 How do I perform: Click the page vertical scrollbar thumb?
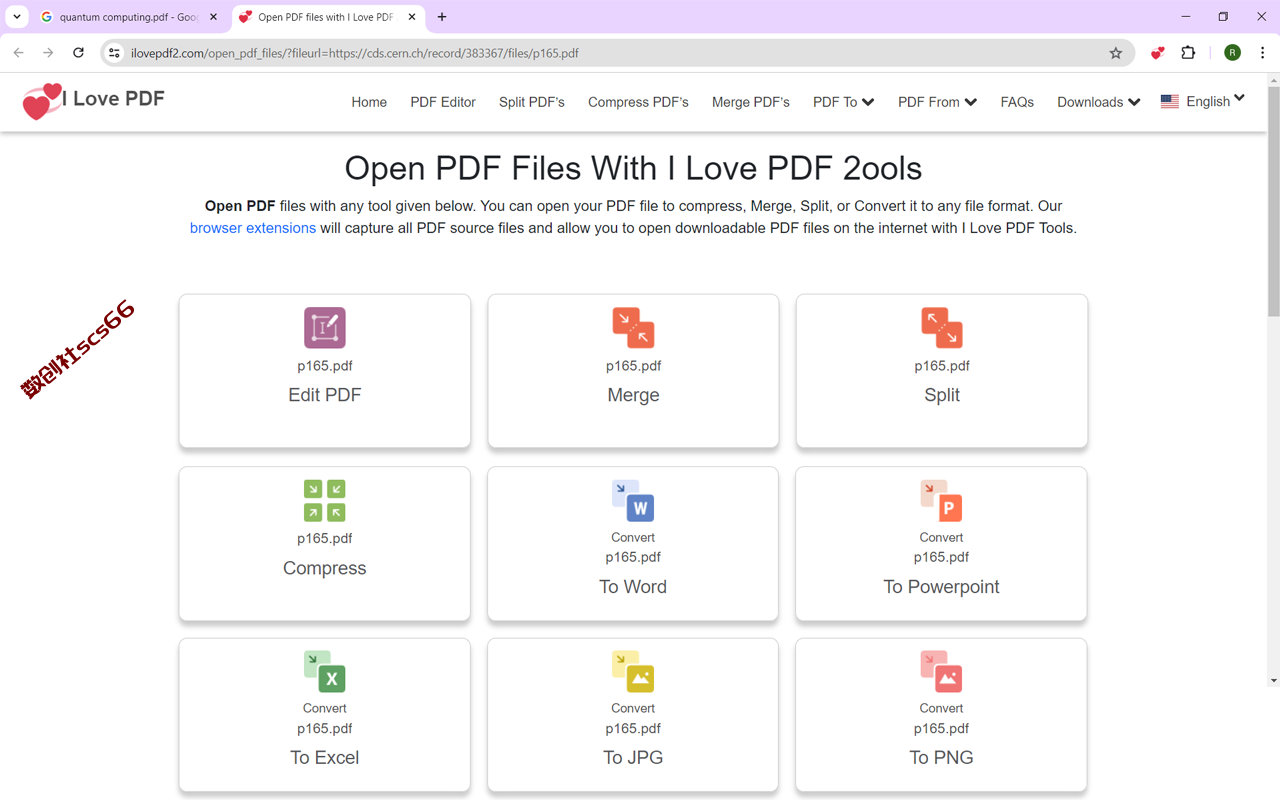(1273, 200)
